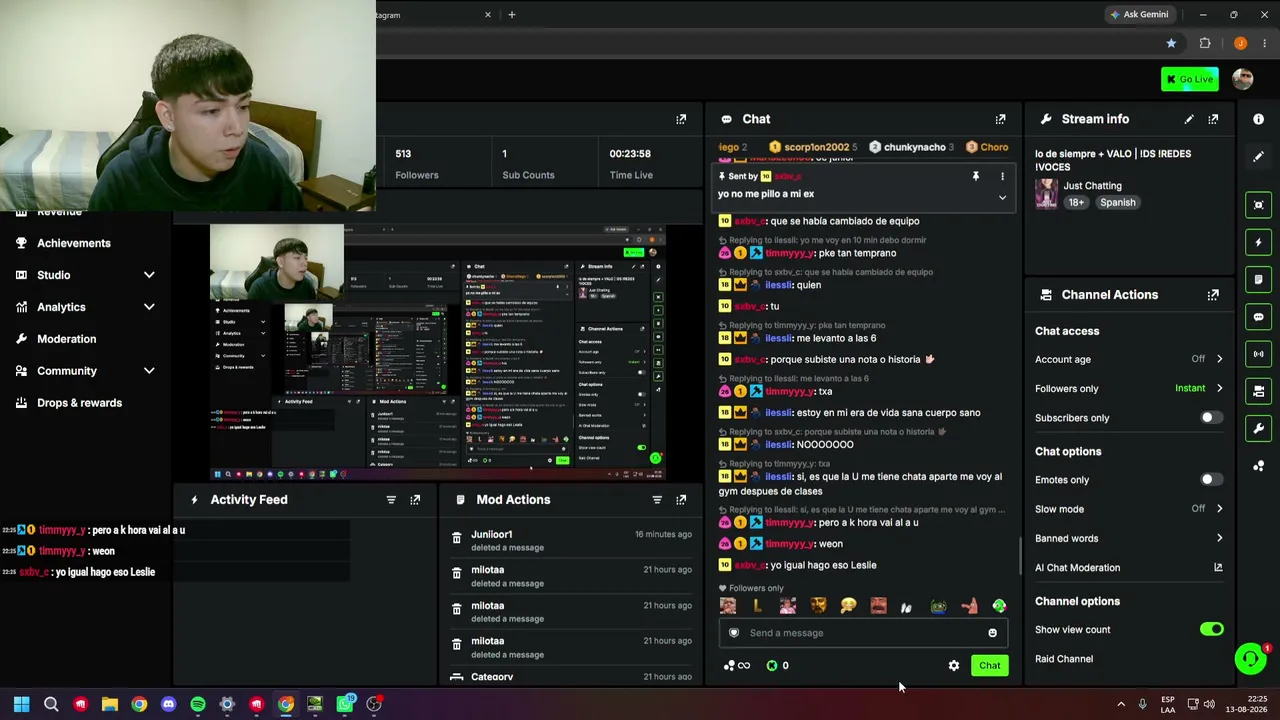
Task: Toggle the broadcast signal sidebar widget
Action: pyautogui.click(x=1259, y=354)
